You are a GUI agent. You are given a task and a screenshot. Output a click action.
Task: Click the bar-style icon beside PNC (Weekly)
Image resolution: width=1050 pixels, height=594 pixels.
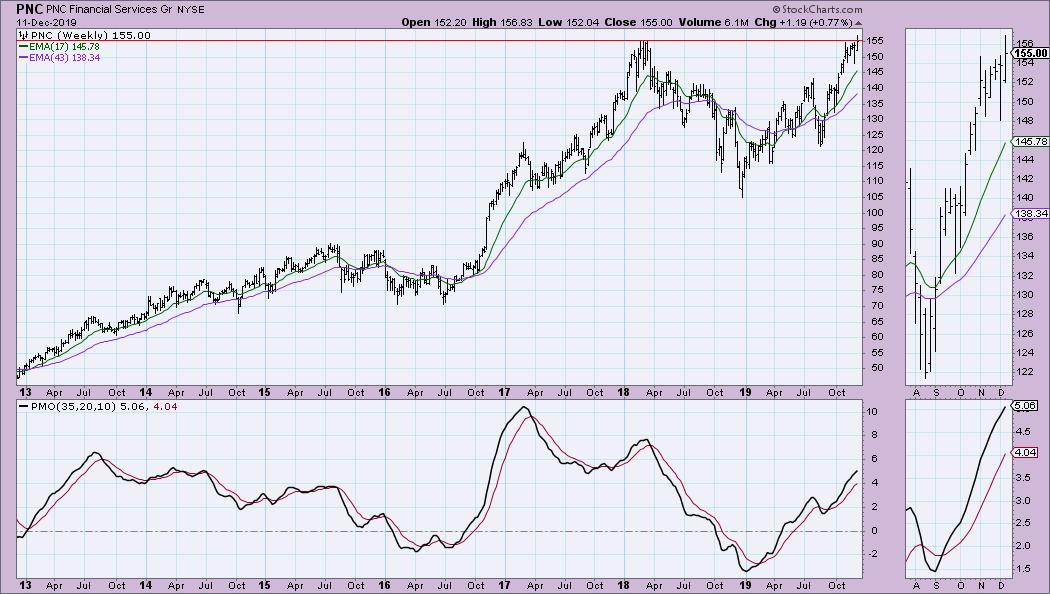(x=23, y=35)
